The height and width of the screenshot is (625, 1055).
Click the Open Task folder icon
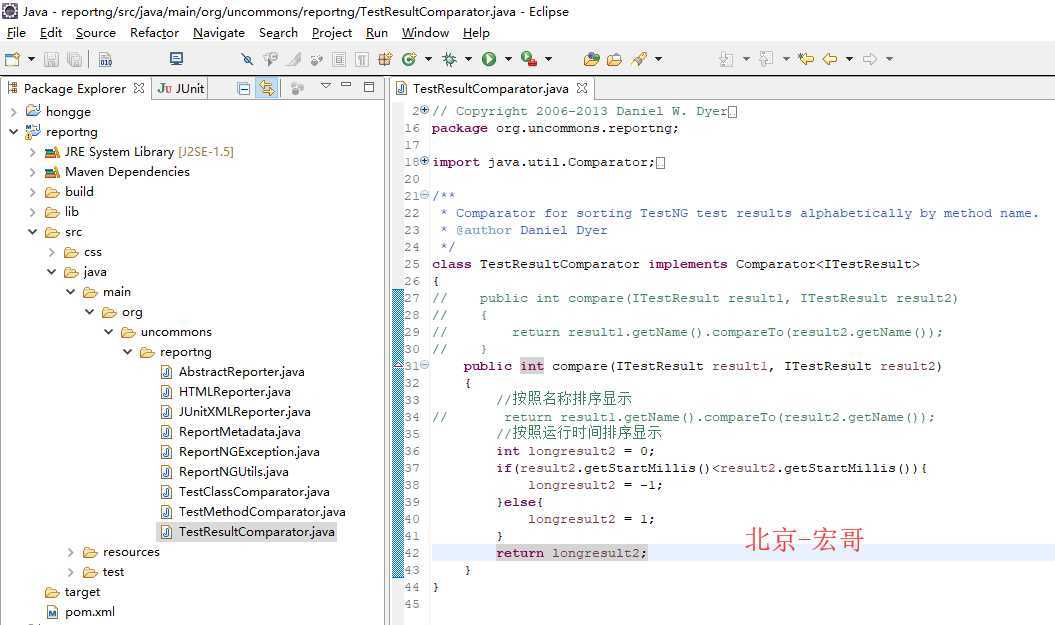click(x=614, y=59)
